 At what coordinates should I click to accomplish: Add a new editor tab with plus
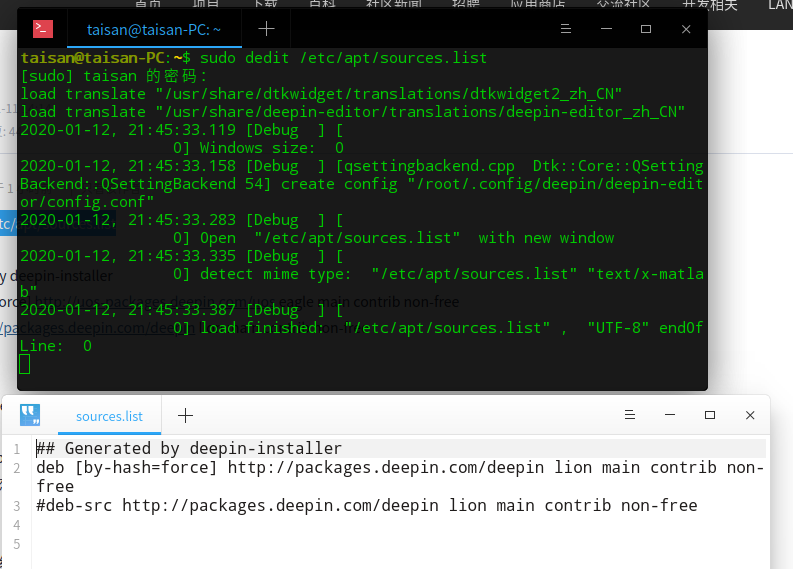(x=185, y=415)
